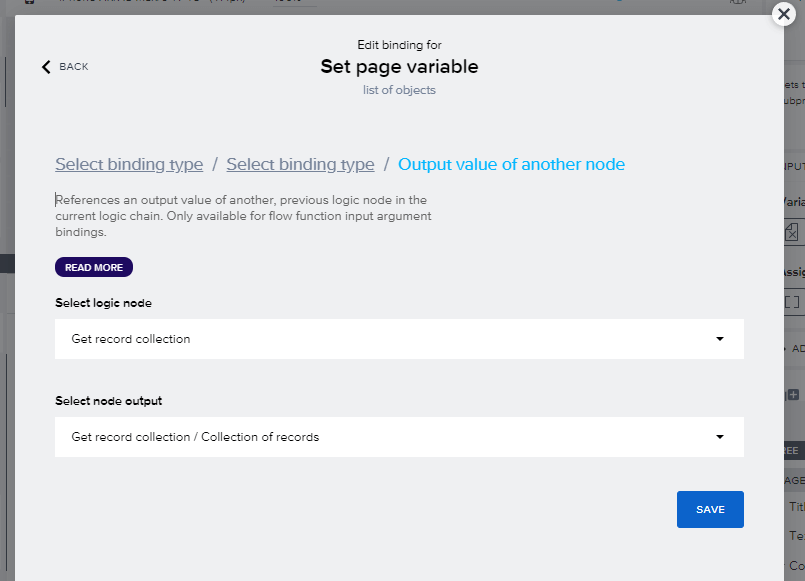Click the back arrow icon
Viewport: 805px width, 581px height.
click(x=46, y=67)
